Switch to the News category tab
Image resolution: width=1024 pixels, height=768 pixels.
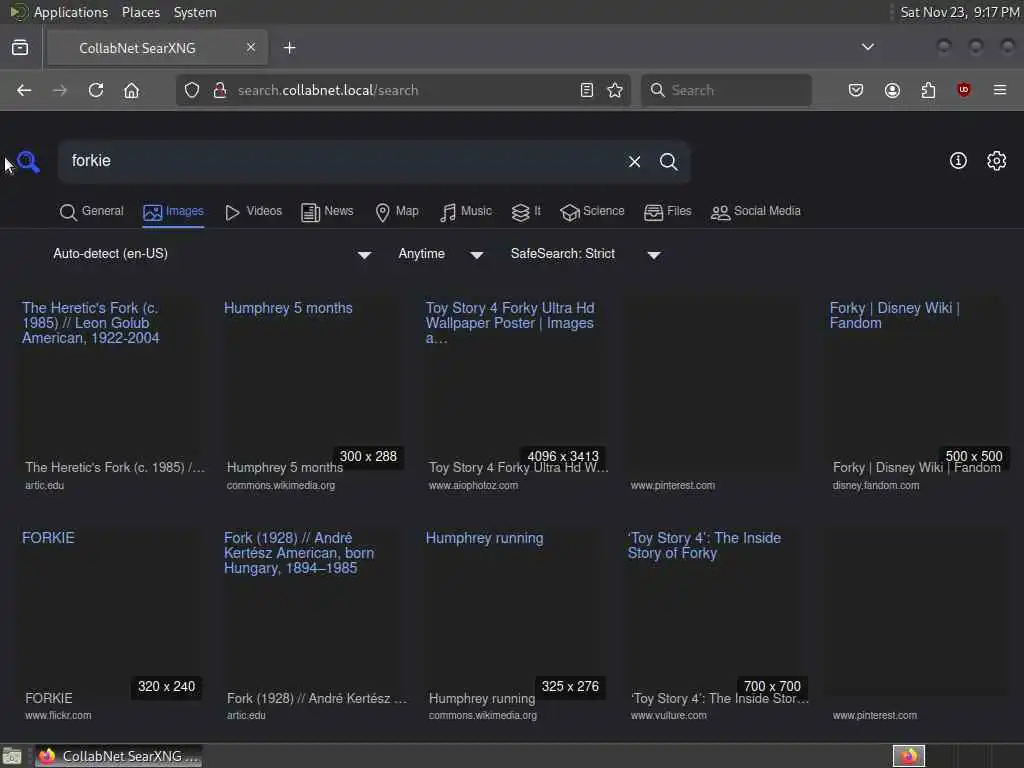click(x=327, y=212)
